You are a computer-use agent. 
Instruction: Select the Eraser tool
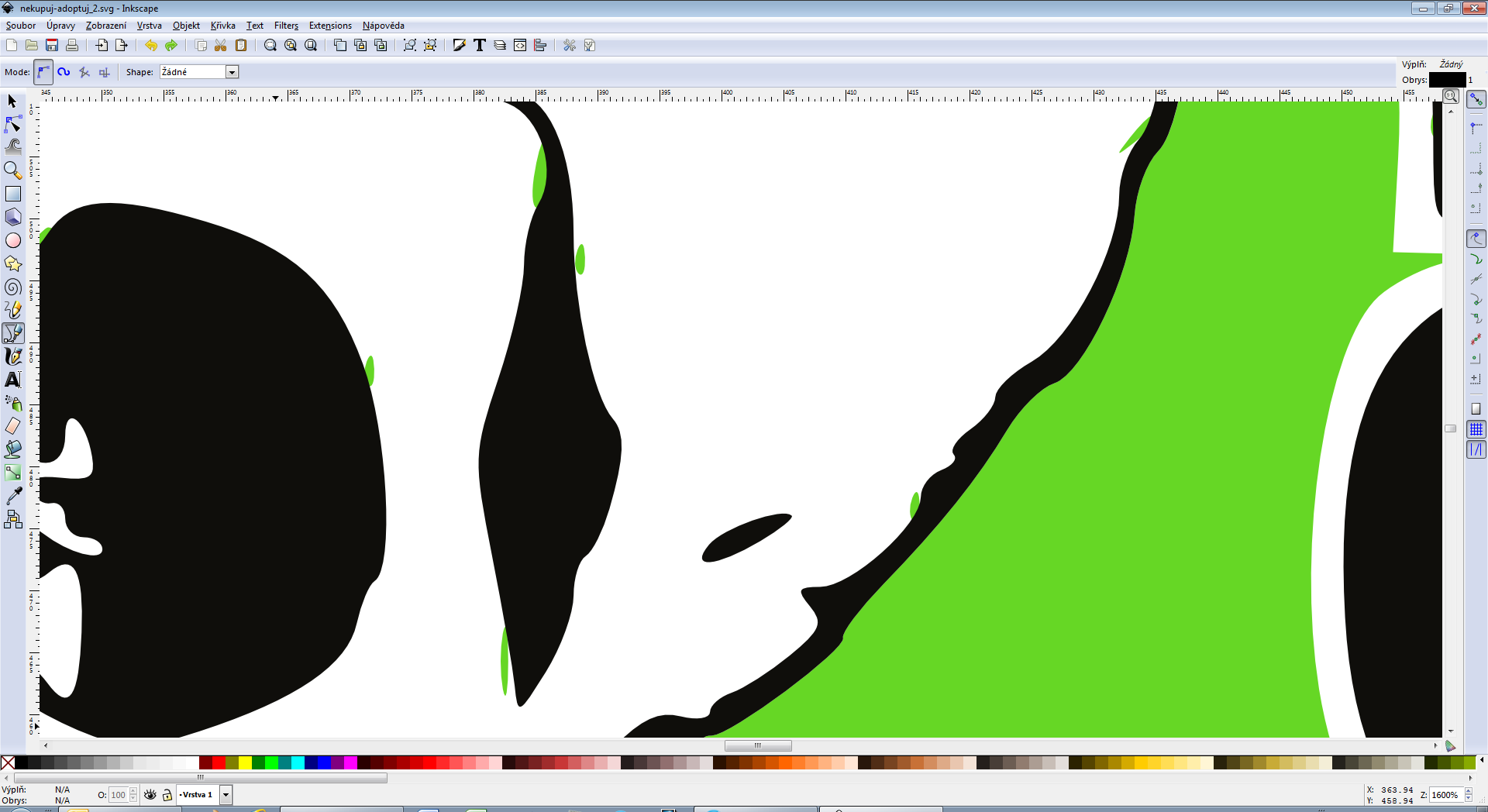pyautogui.click(x=12, y=426)
